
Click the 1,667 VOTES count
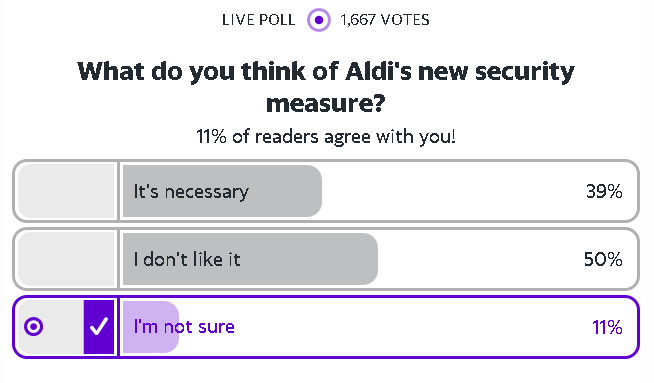tap(385, 20)
